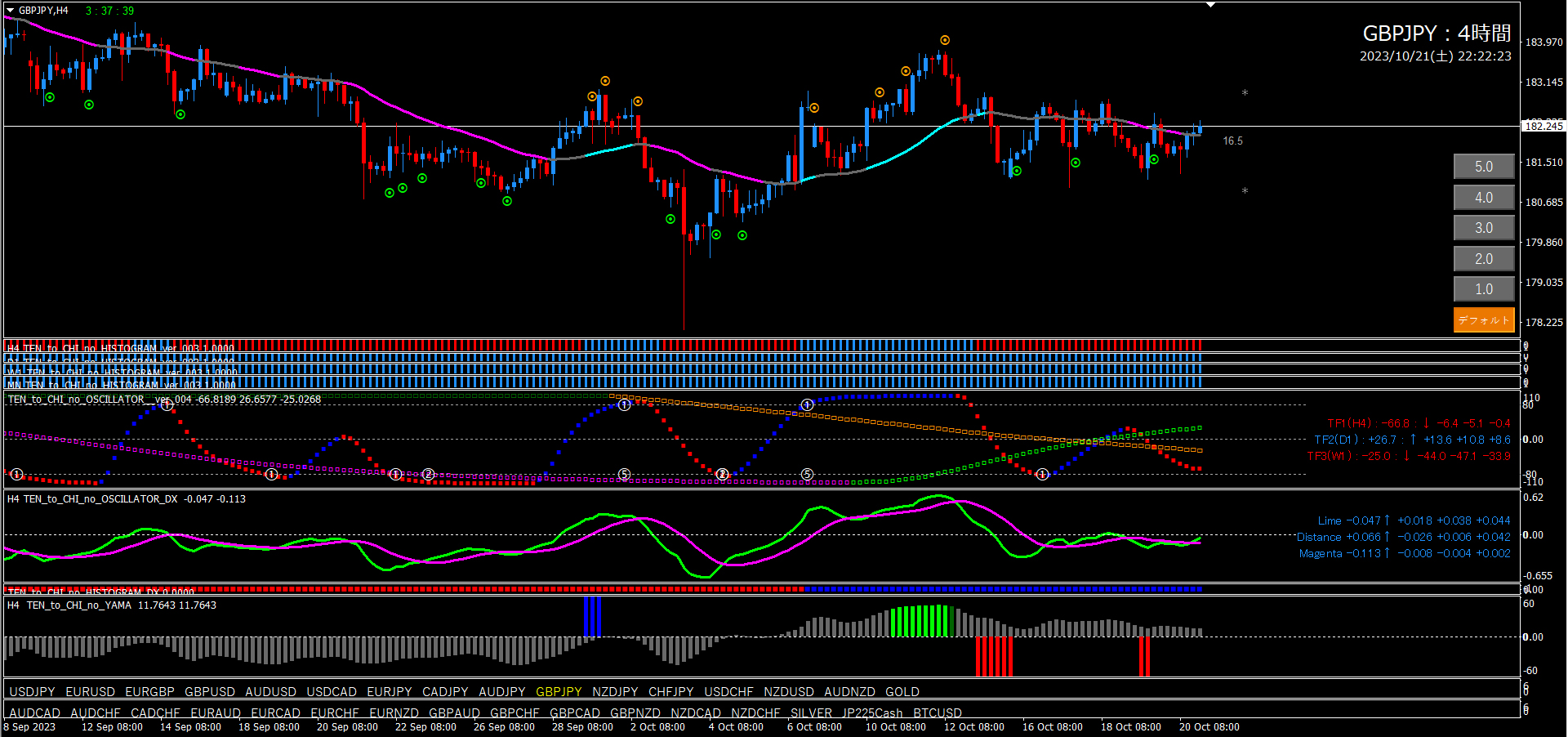Click the TF1(H4) readout row
The image size is (1568, 737).
pos(1419,423)
